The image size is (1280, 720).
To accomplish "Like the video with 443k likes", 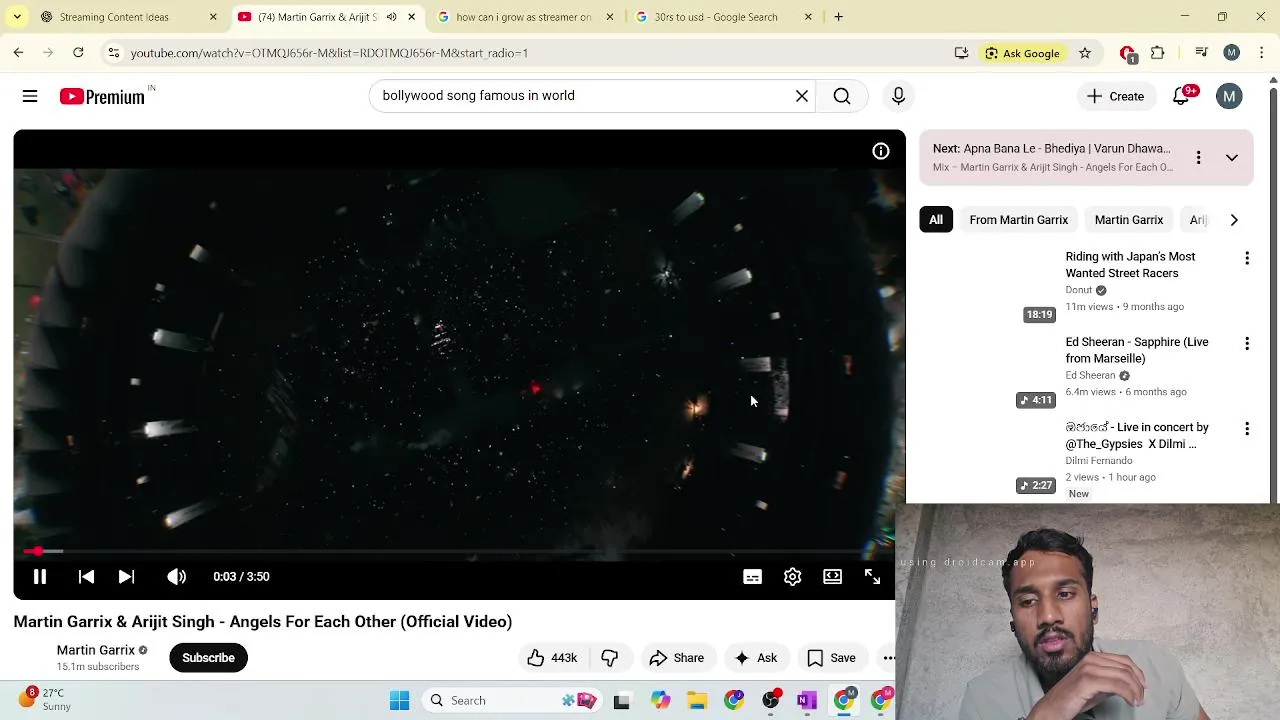I will tap(552, 658).
